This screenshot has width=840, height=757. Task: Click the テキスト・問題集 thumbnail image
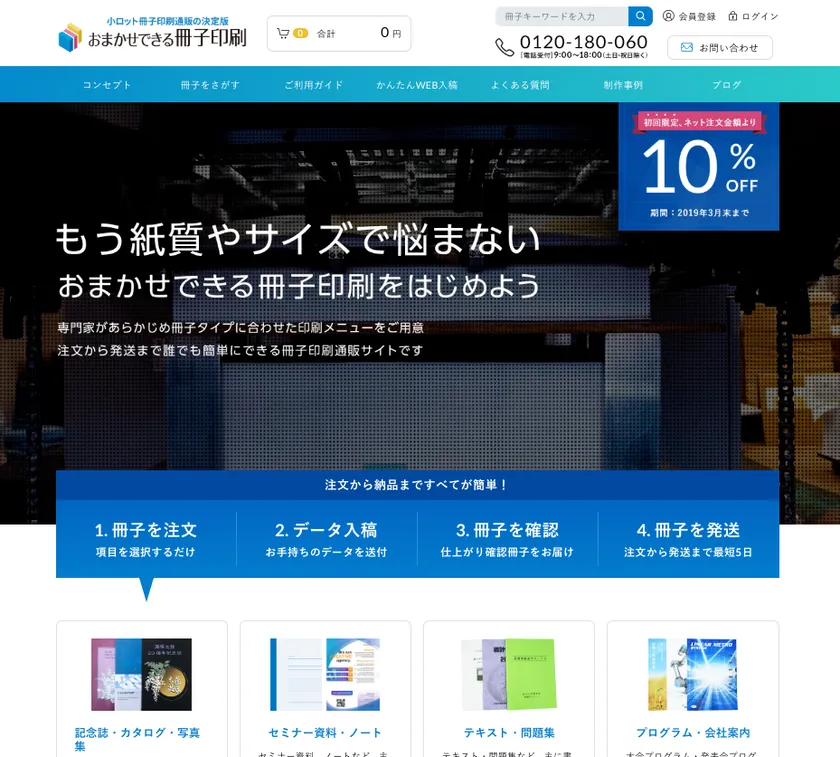tap(509, 674)
